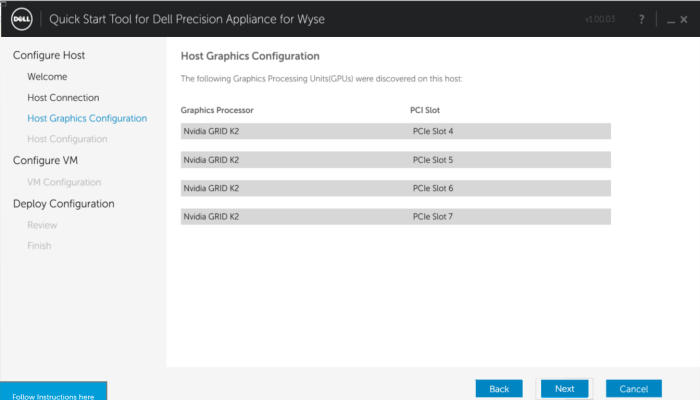Select the Host Connection step
This screenshot has height=400, width=700.
(63, 97)
